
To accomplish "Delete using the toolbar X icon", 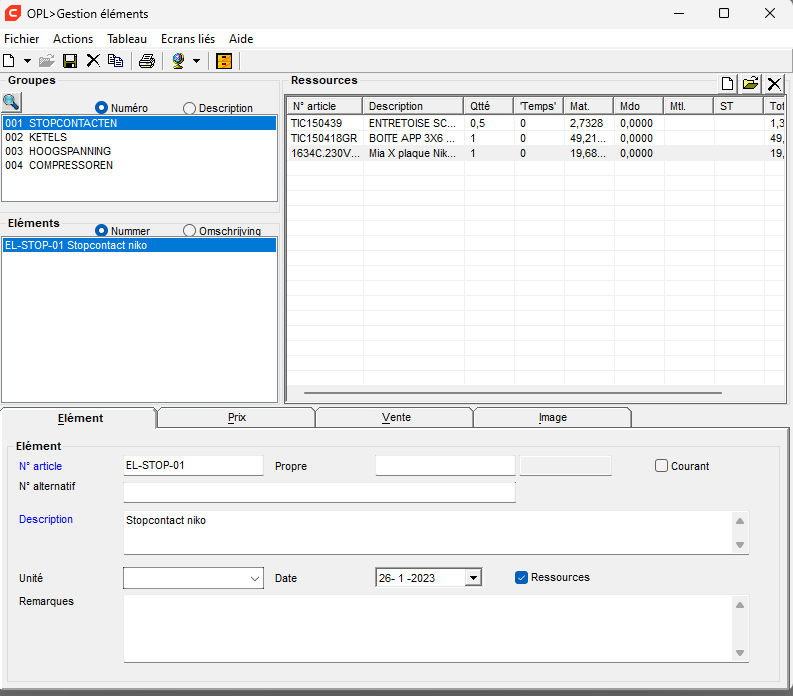I will point(93,61).
